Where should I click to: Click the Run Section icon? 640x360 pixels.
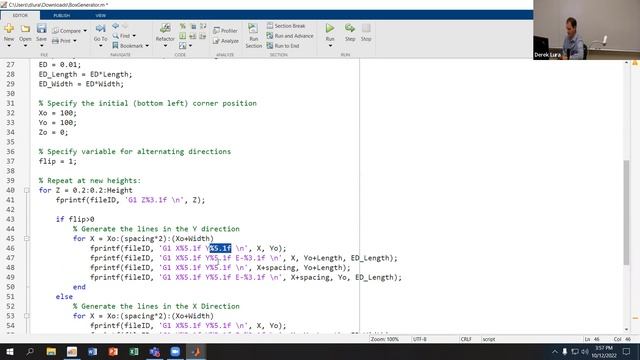click(253, 29)
